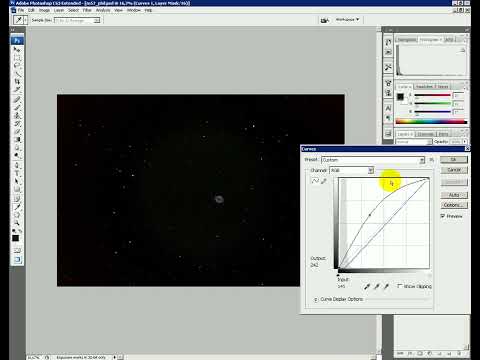The image size is (480, 360).
Task: Click the Go to Bridge icon
Action: coord(324,20)
